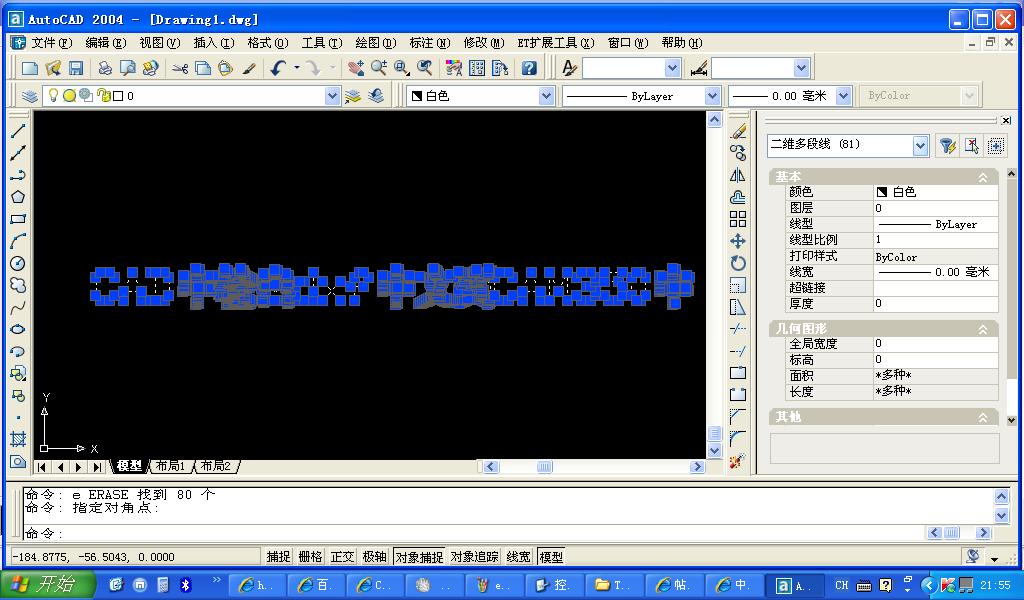Image resolution: width=1024 pixels, height=600 pixels.
Task: Open the layer list dropdown
Action: 332,96
